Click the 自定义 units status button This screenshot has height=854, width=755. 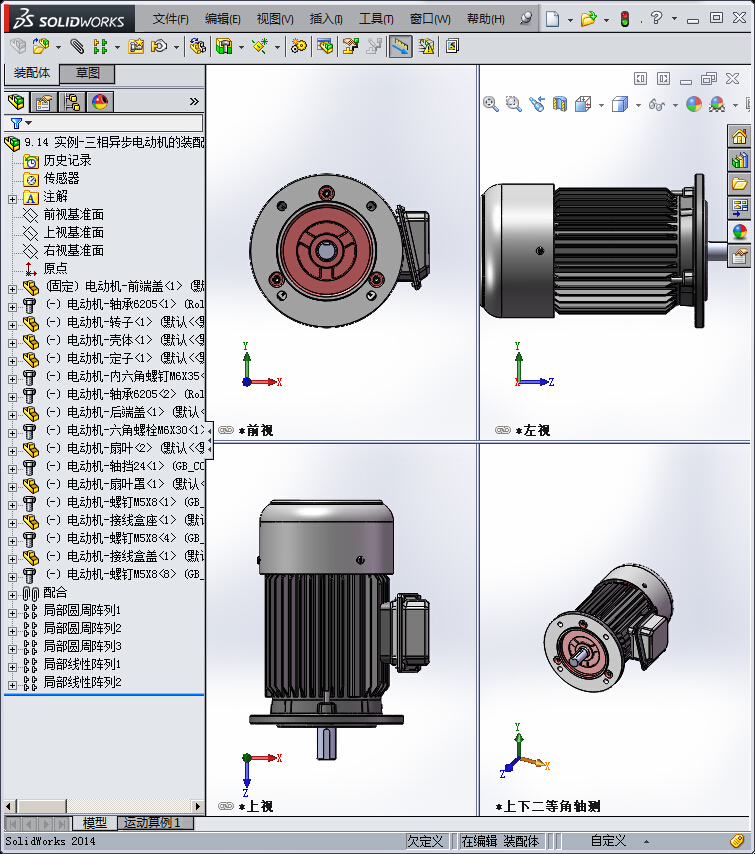click(x=608, y=841)
